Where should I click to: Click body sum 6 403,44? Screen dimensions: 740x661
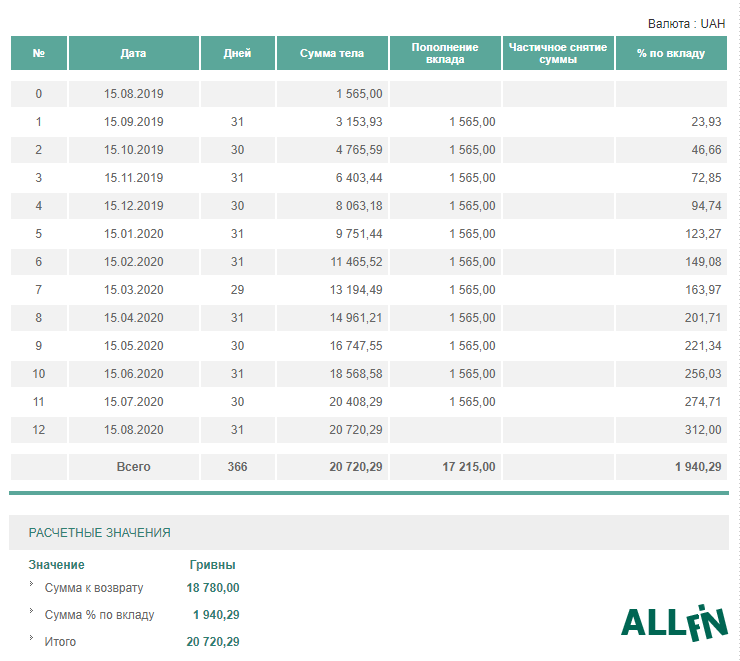[x=359, y=178]
